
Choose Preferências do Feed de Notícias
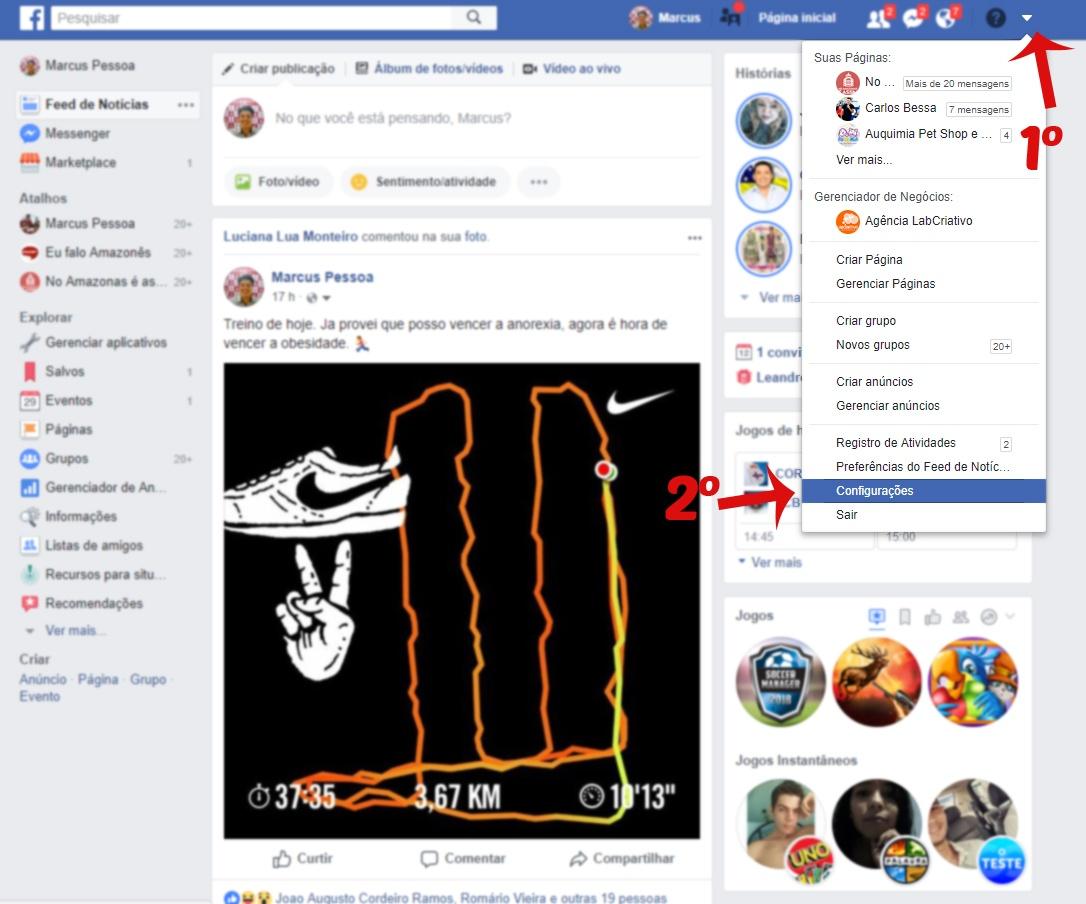click(x=923, y=467)
